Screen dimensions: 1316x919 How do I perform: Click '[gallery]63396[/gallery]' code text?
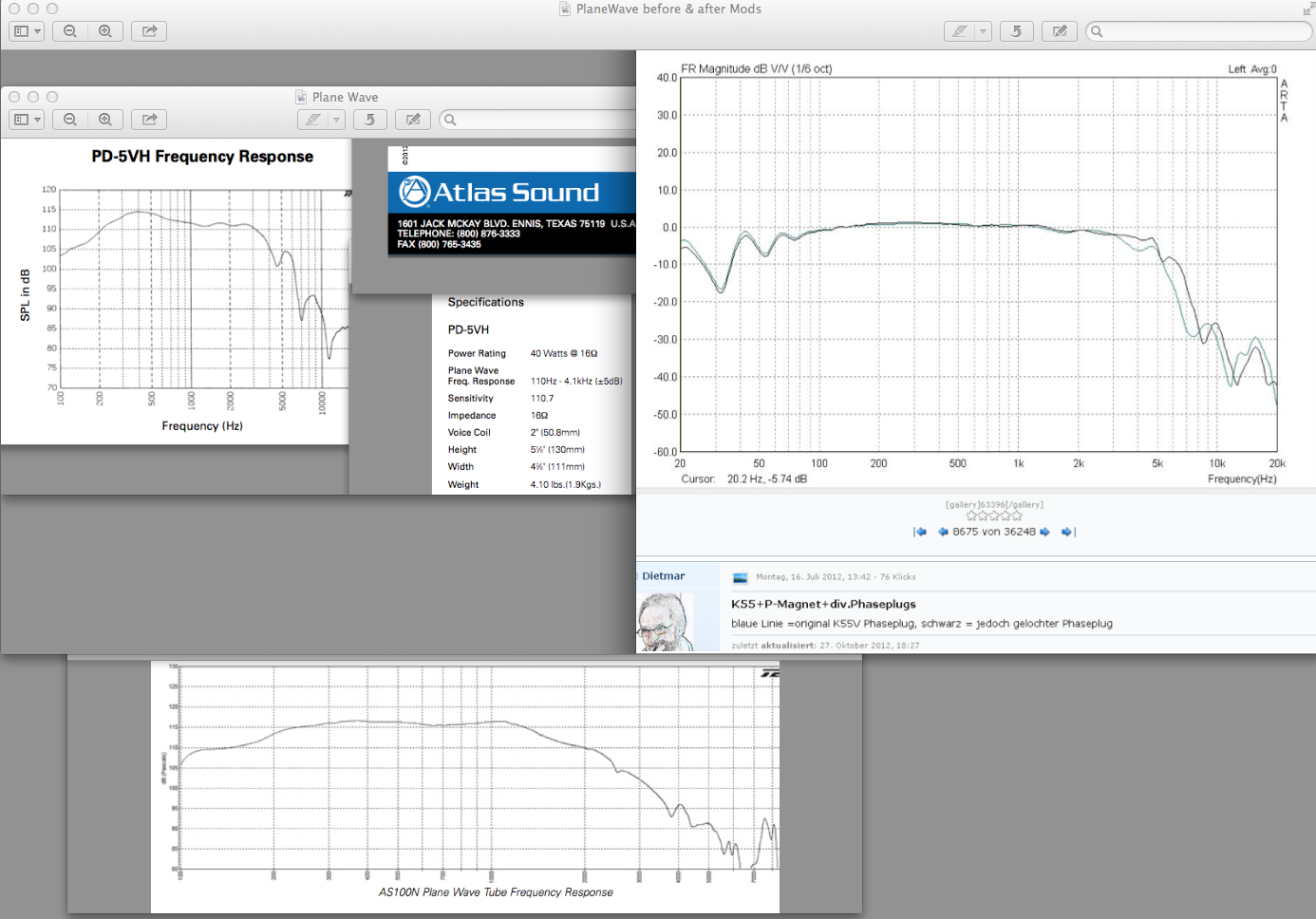point(994,505)
